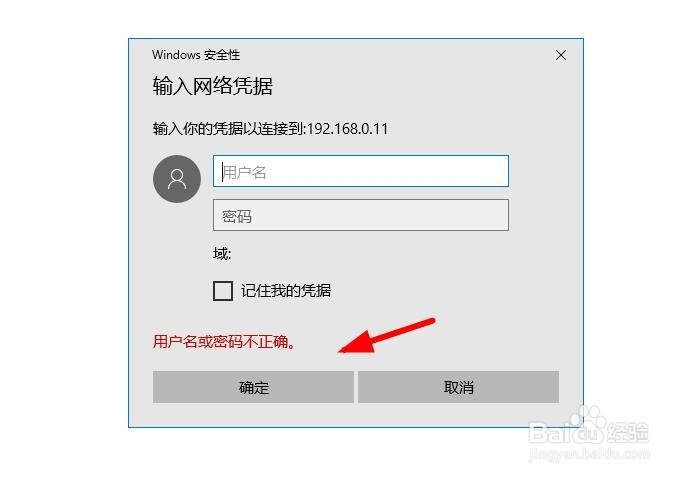The width and height of the screenshot is (690, 478).
Task: Click the 输入网络凭据 heading
Action: click(x=213, y=86)
